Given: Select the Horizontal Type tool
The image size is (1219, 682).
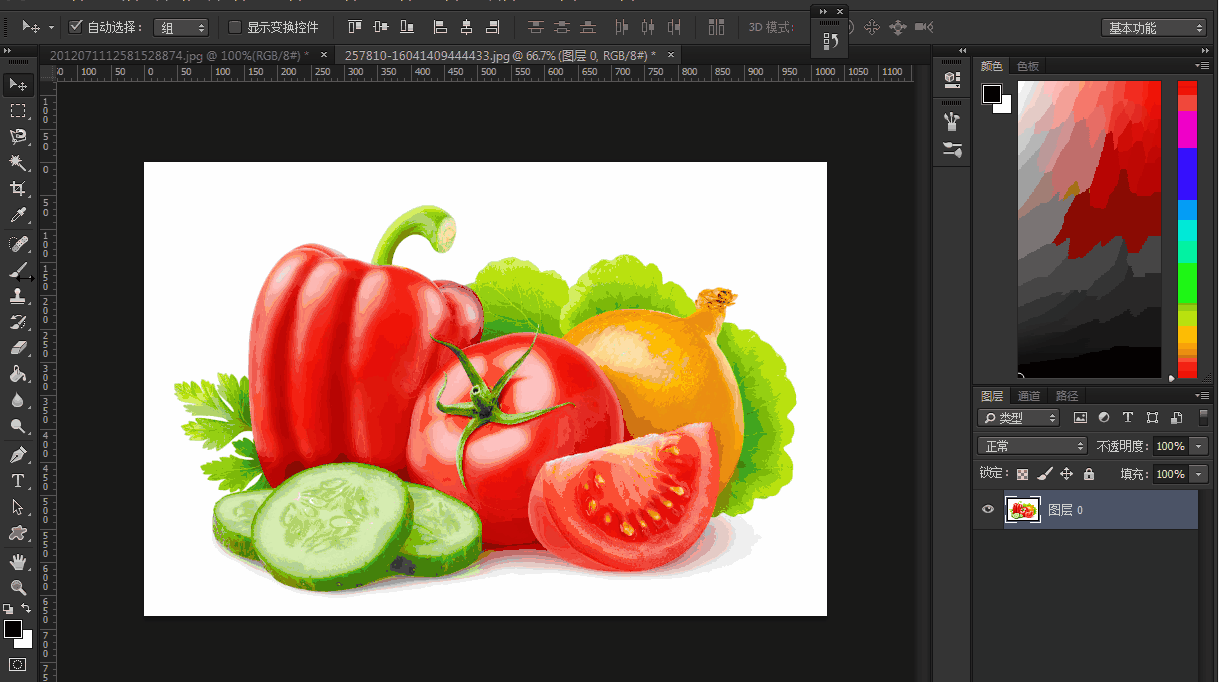Looking at the screenshot, I should [18, 481].
